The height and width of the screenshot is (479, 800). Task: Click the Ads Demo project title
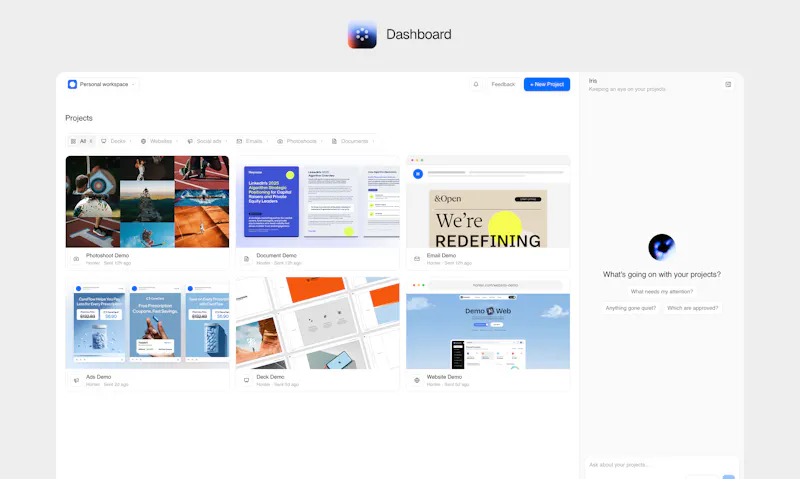click(x=98, y=376)
